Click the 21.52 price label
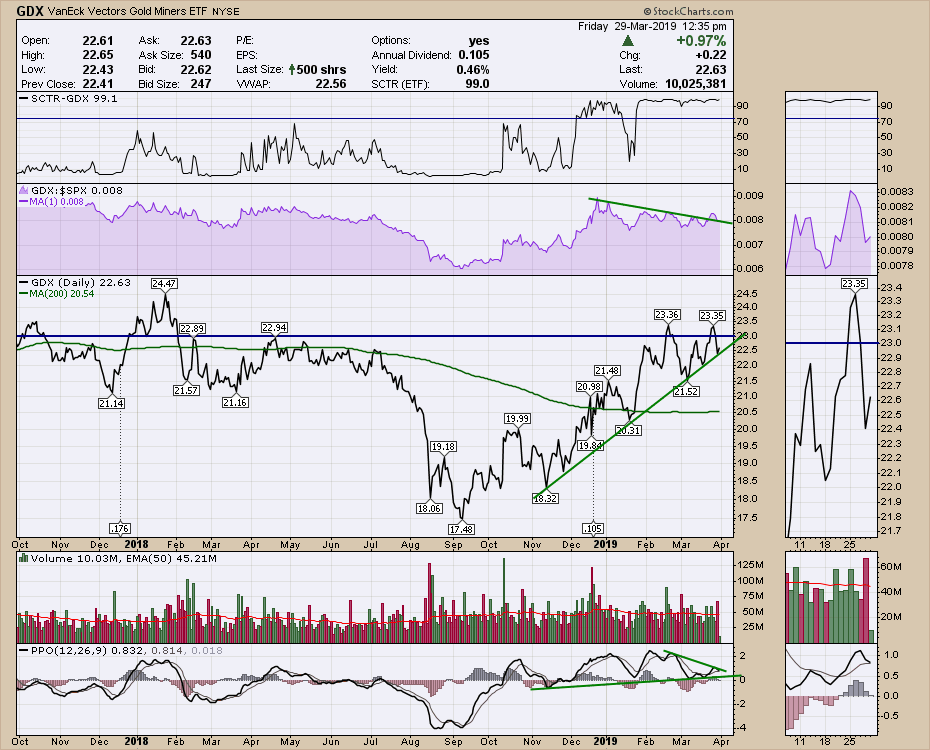 (686, 391)
